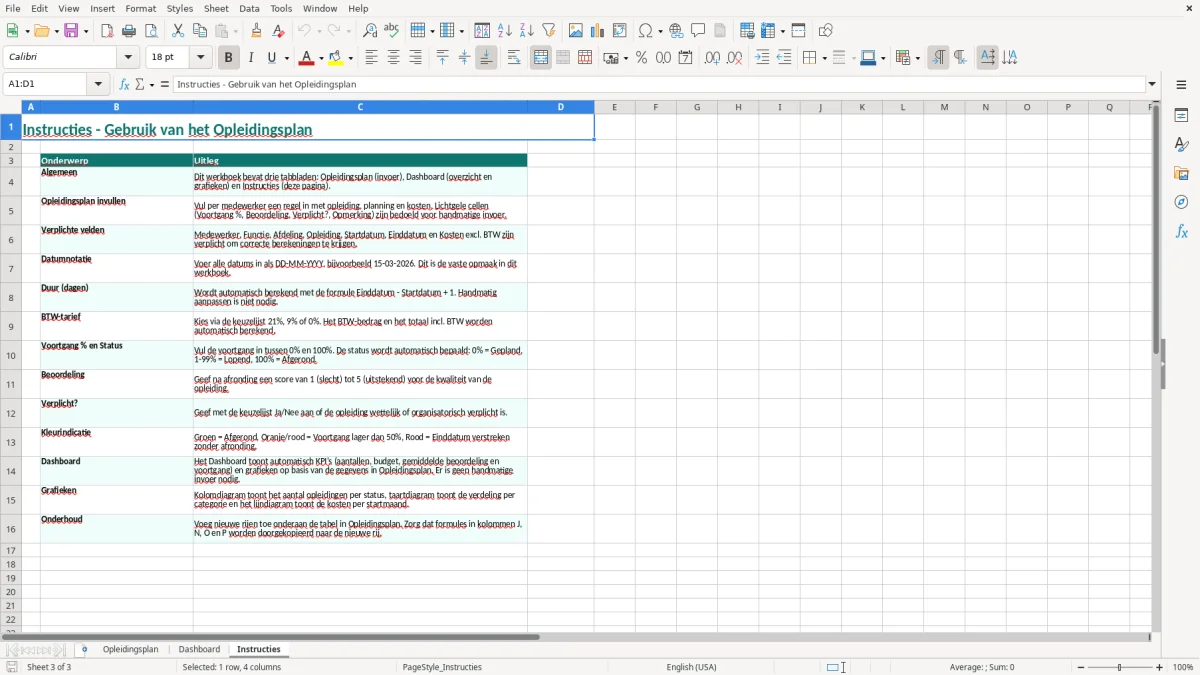Adjust the zoom slider
The height and width of the screenshot is (675, 1200).
point(1120,667)
